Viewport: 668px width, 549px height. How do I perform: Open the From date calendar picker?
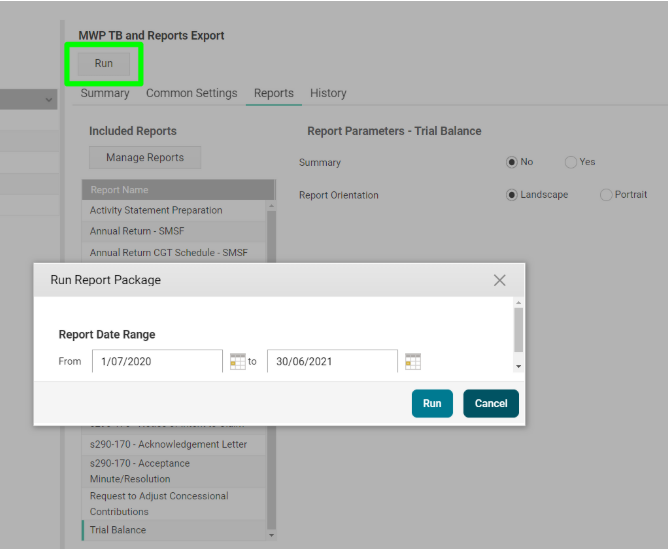coord(237,361)
